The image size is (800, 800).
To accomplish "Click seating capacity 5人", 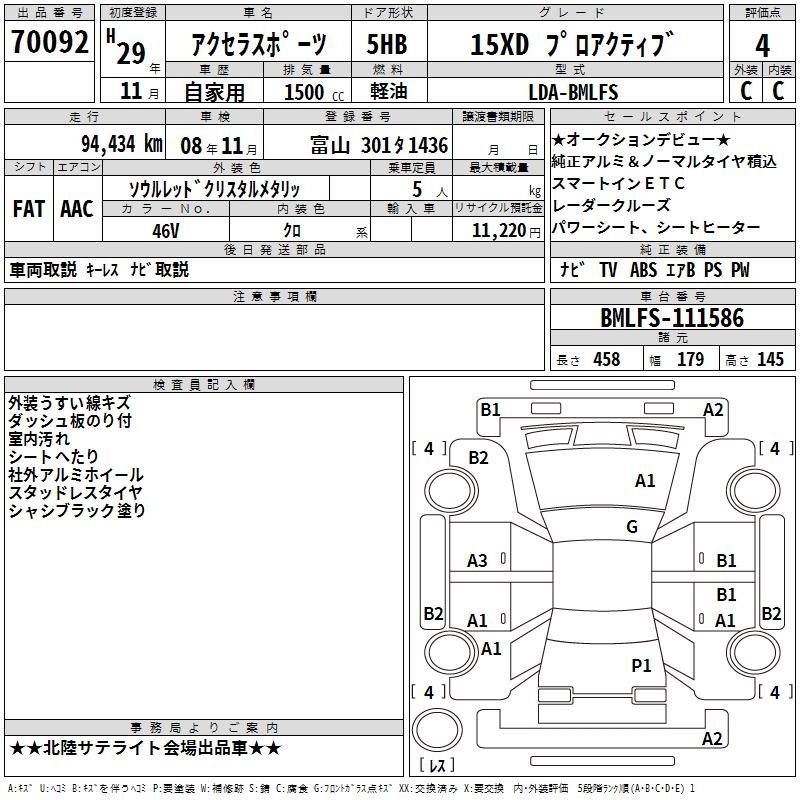I will [430, 190].
